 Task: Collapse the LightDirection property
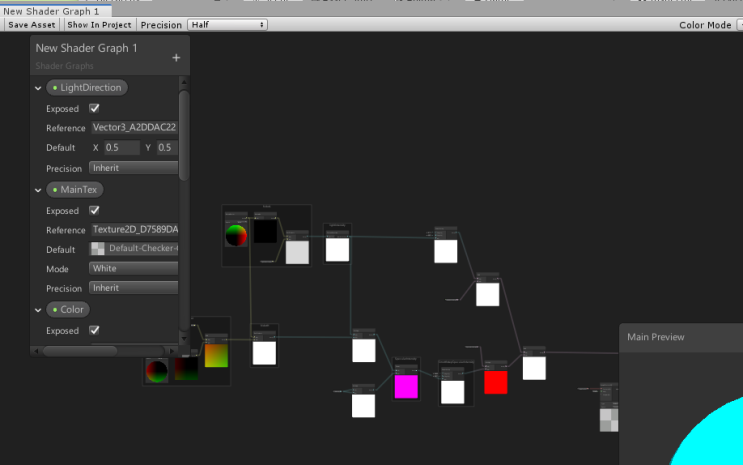pos(38,88)
